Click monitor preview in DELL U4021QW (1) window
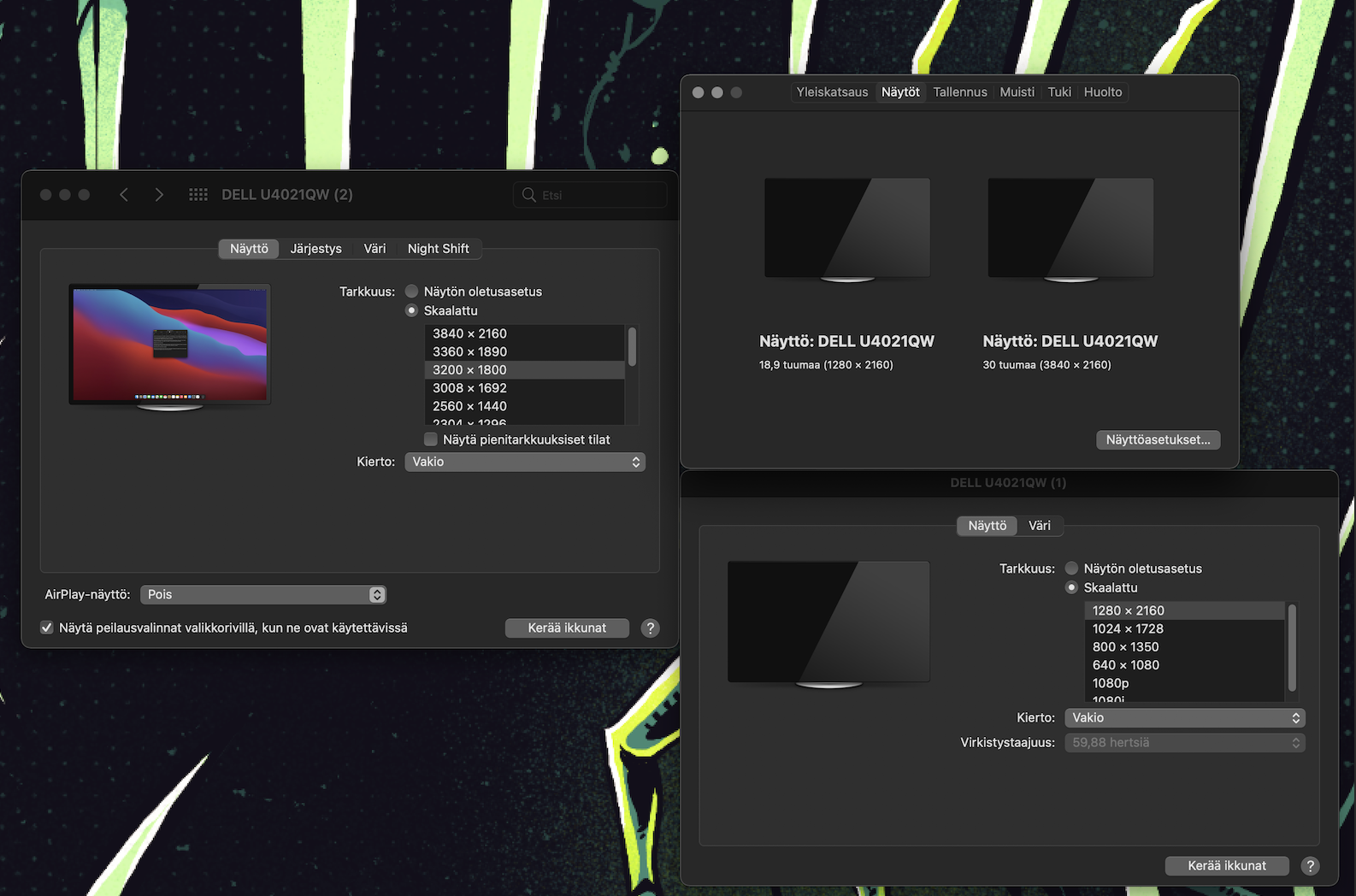 click(828, 624)
